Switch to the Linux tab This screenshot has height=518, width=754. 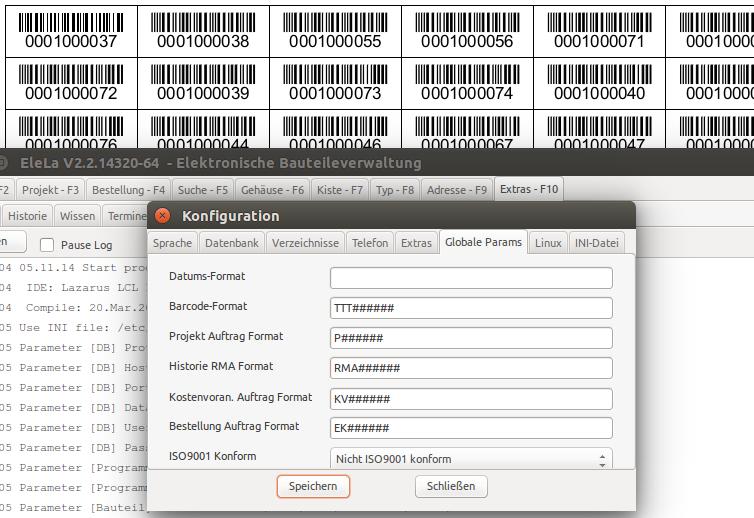(548, 243)
